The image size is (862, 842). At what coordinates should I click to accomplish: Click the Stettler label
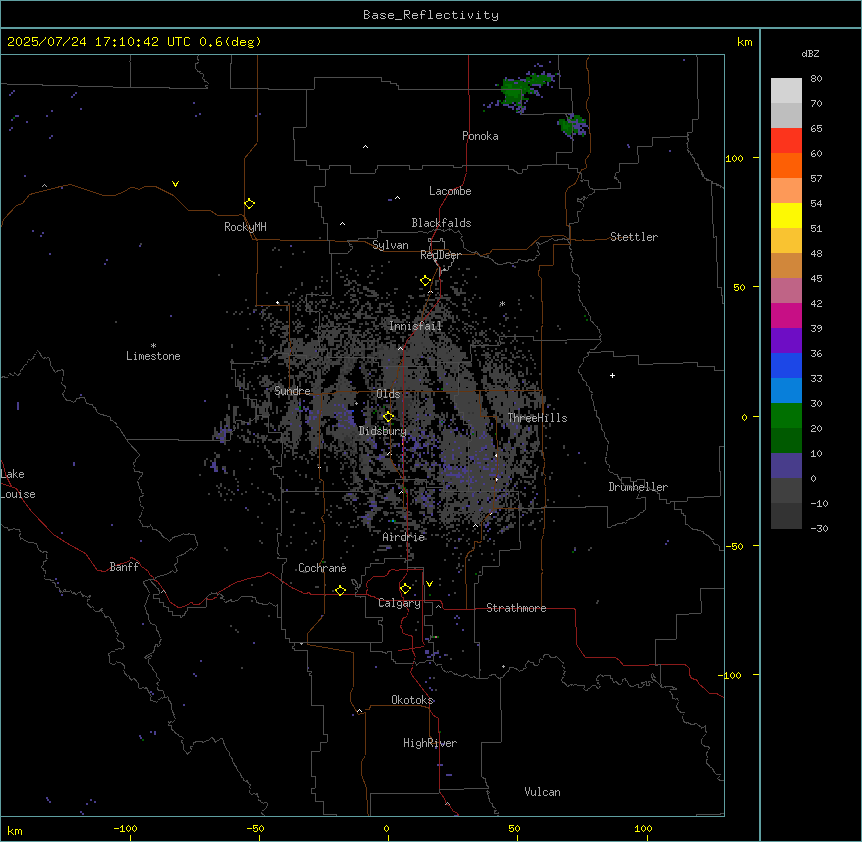click(633, 237)
